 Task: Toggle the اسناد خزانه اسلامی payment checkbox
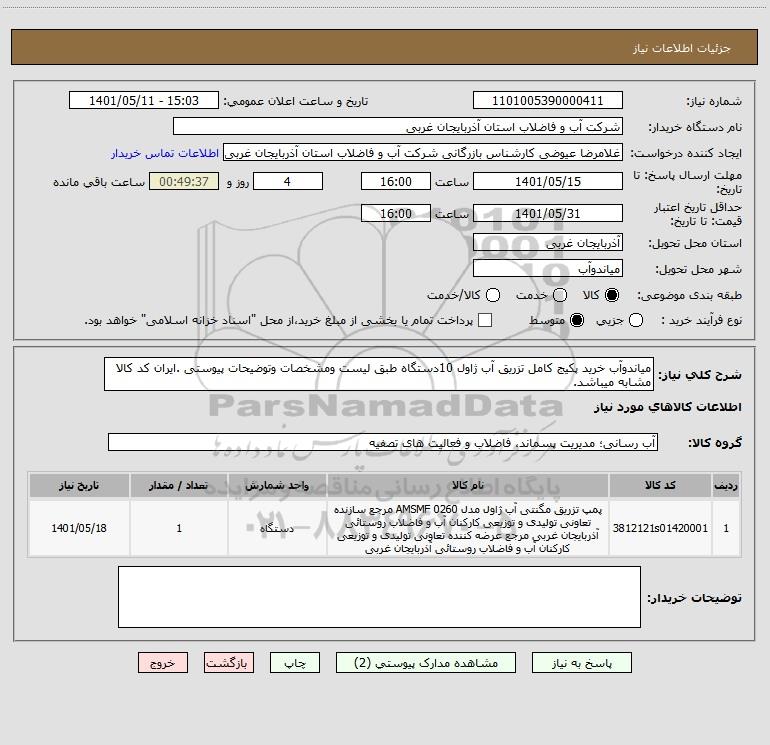pos(485,320)
